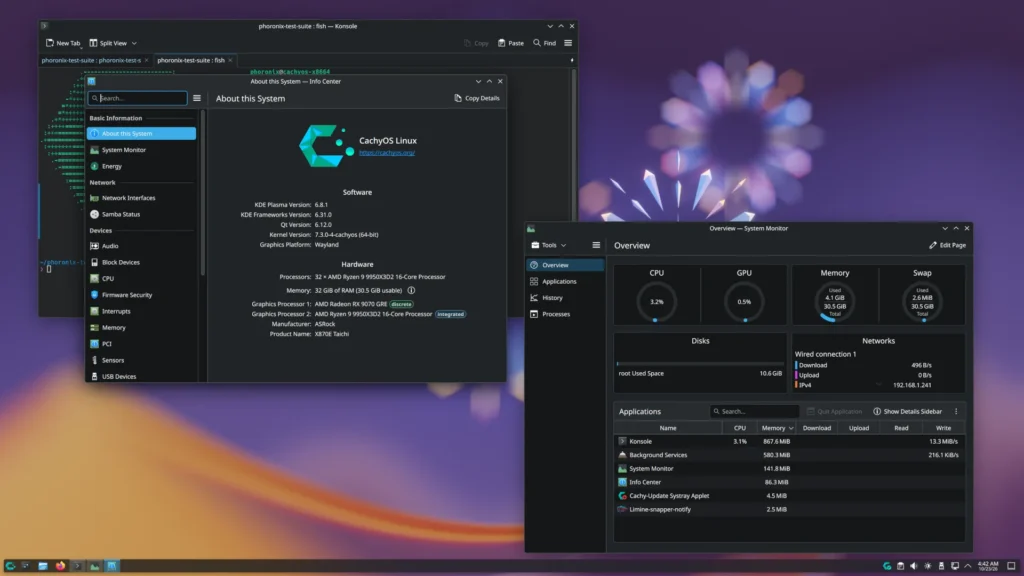
Task: Open About this System in Info Center sidebar
Action: (141, 133)
